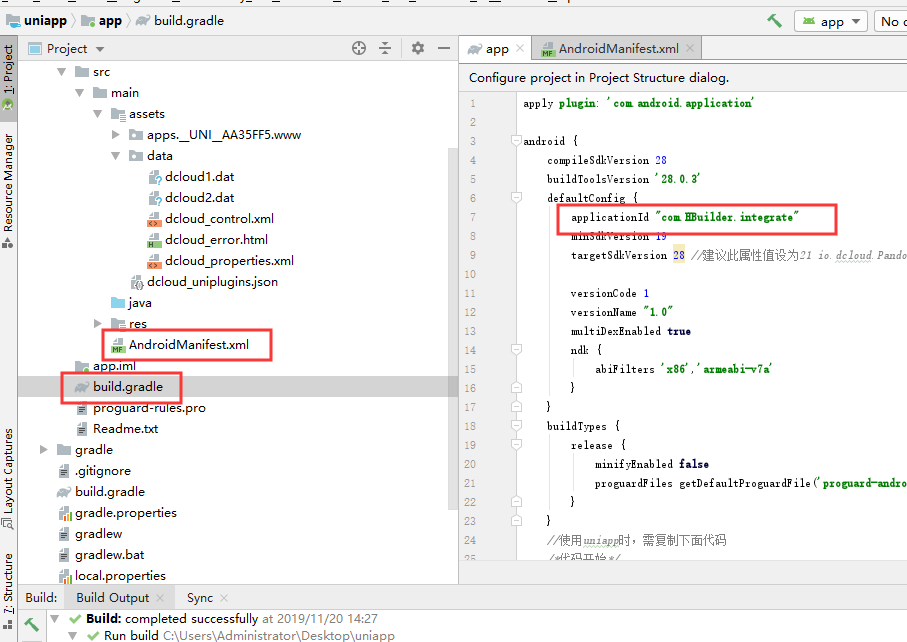Close the Build Output tab
Image resolution: width=907 pixels, height=642 pixels.
160,598
